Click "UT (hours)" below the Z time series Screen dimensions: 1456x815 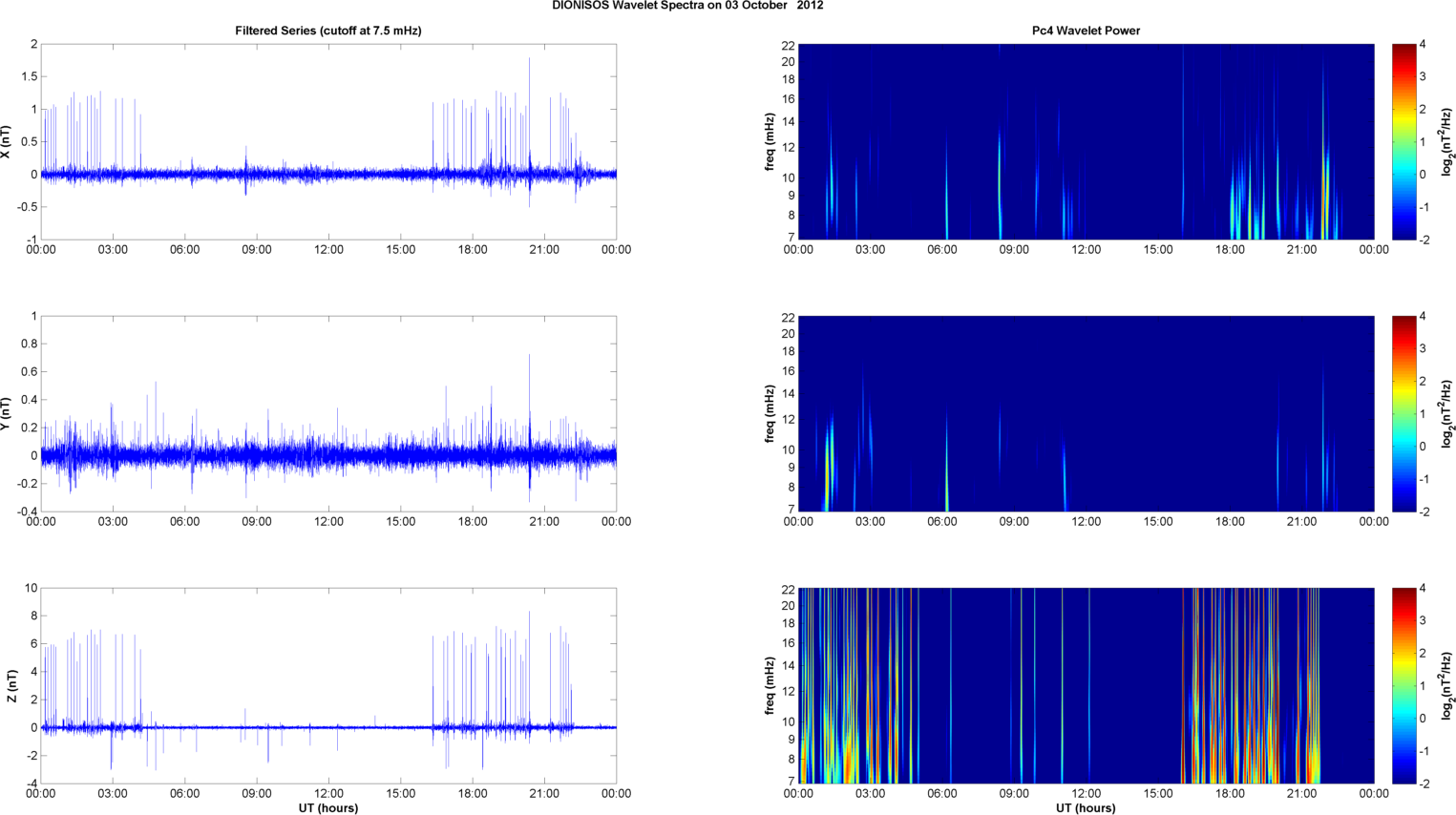[x=328, y=808]
